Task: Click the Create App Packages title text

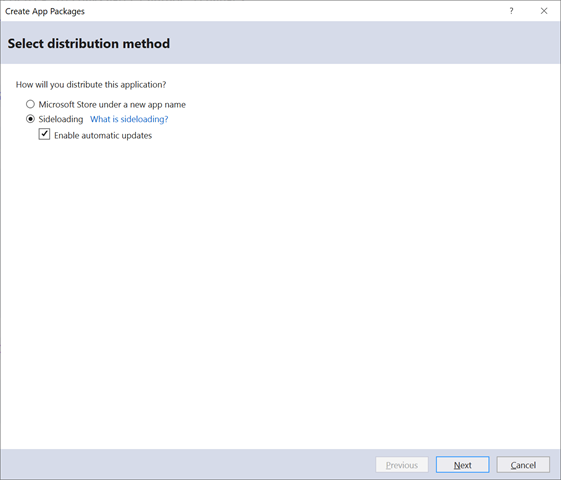Action: (x=45, y=11)
